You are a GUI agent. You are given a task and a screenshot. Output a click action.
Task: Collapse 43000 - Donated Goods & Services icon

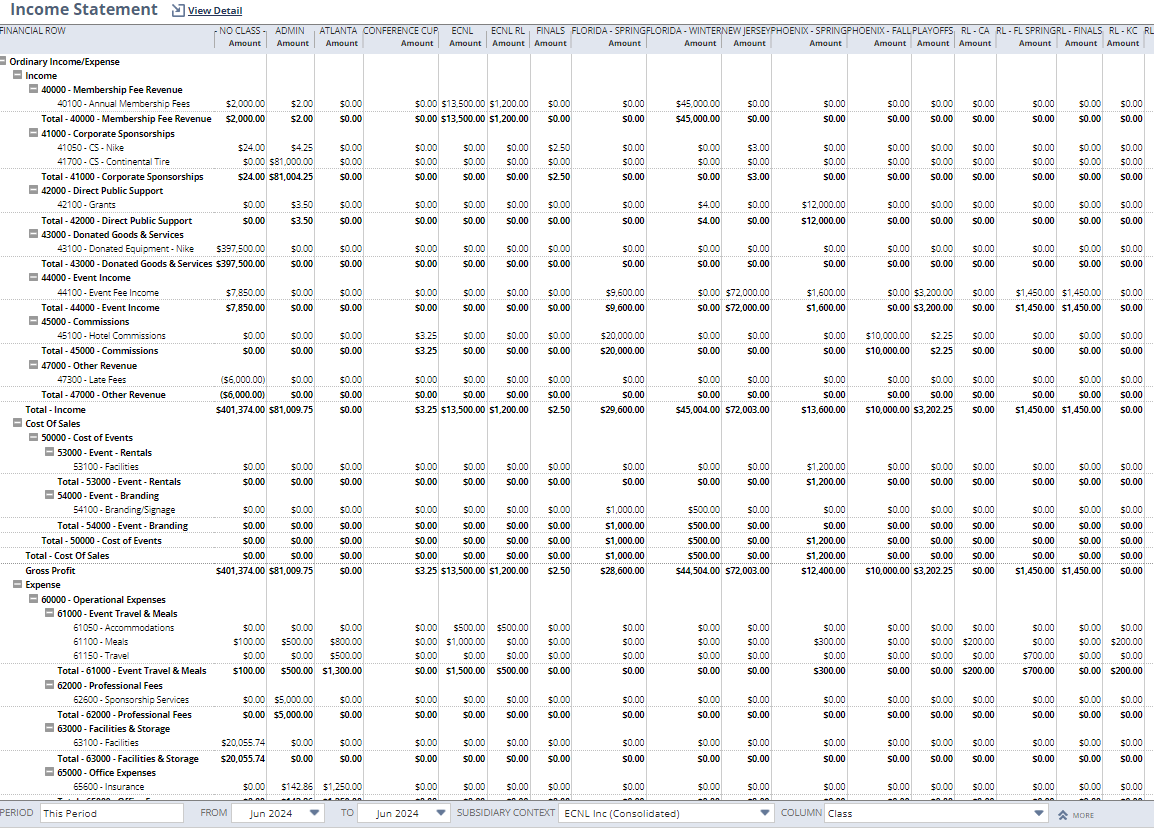33,235
